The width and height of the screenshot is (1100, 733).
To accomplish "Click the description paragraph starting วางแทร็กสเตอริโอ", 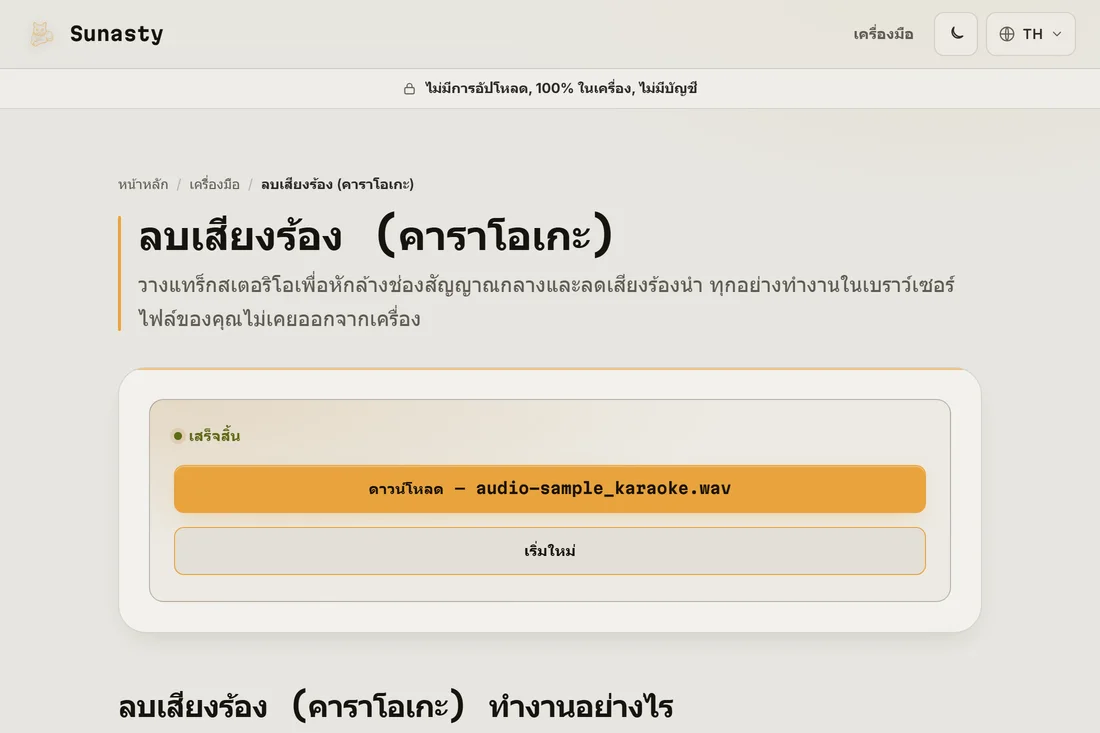I will click(546, 302).
